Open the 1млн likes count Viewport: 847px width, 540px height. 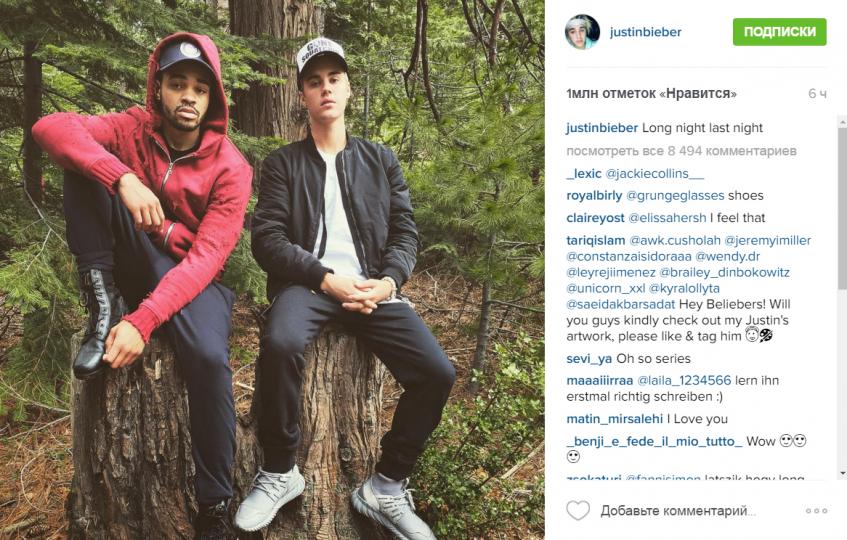pos(651,93)
